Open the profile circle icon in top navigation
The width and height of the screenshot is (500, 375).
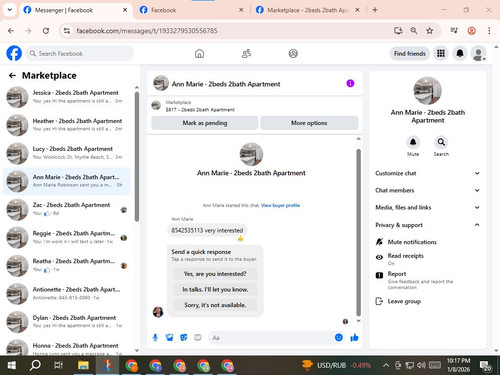click(x=293, y=53)
